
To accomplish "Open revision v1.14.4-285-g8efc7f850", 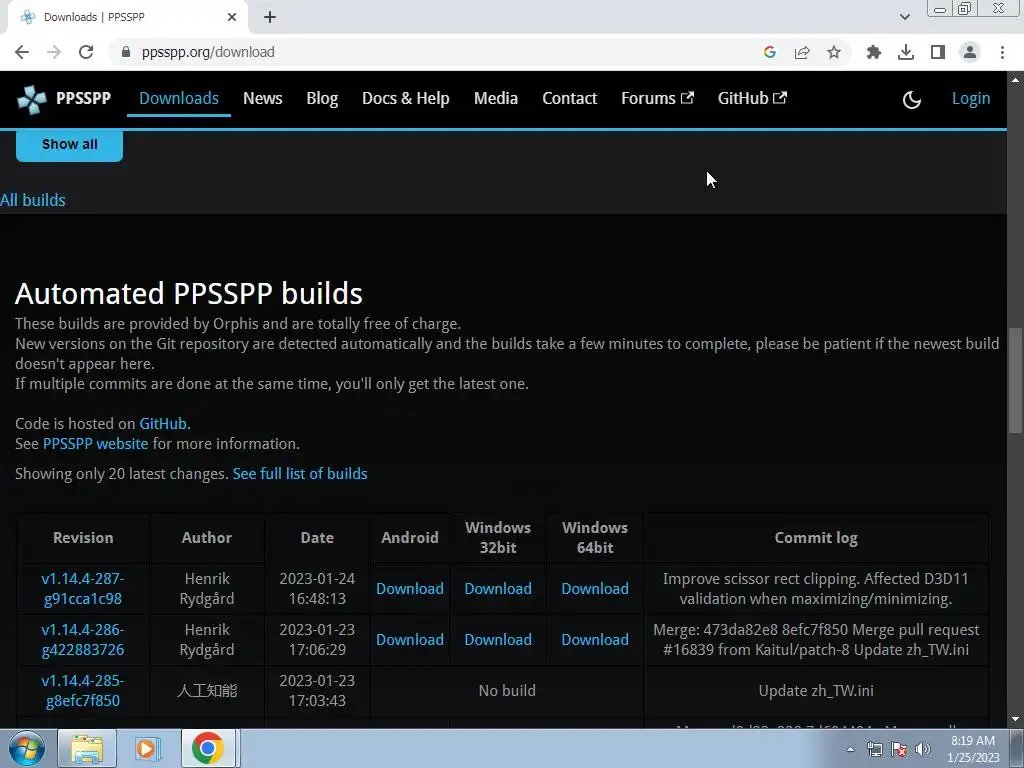I will point(83,690).
